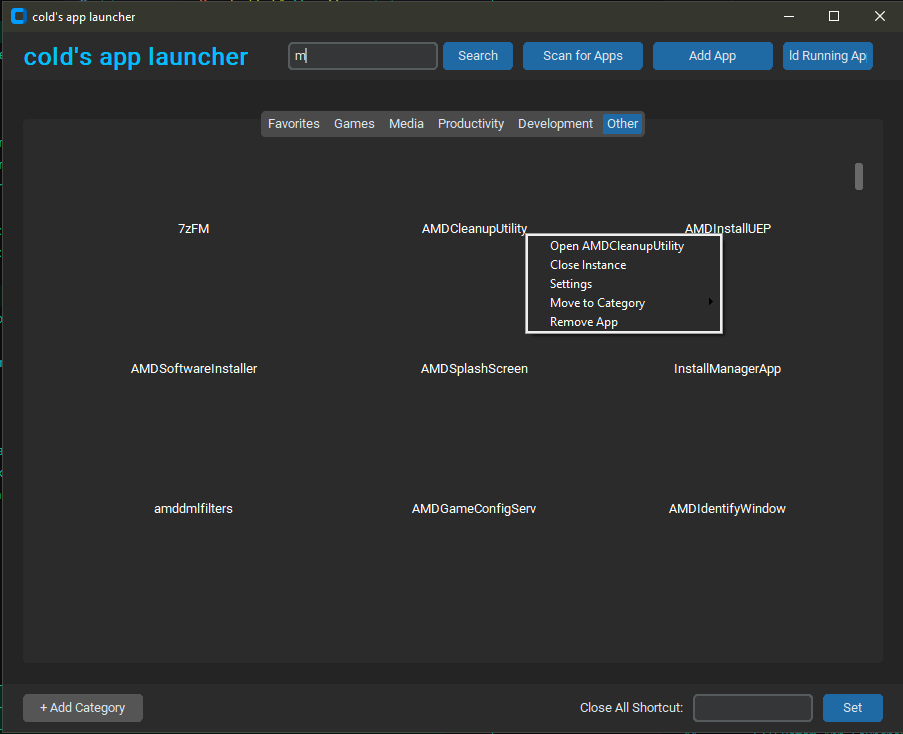This screenshot has width=903, height=734.
Task: Select the Other tab
Action: (623, 124)
